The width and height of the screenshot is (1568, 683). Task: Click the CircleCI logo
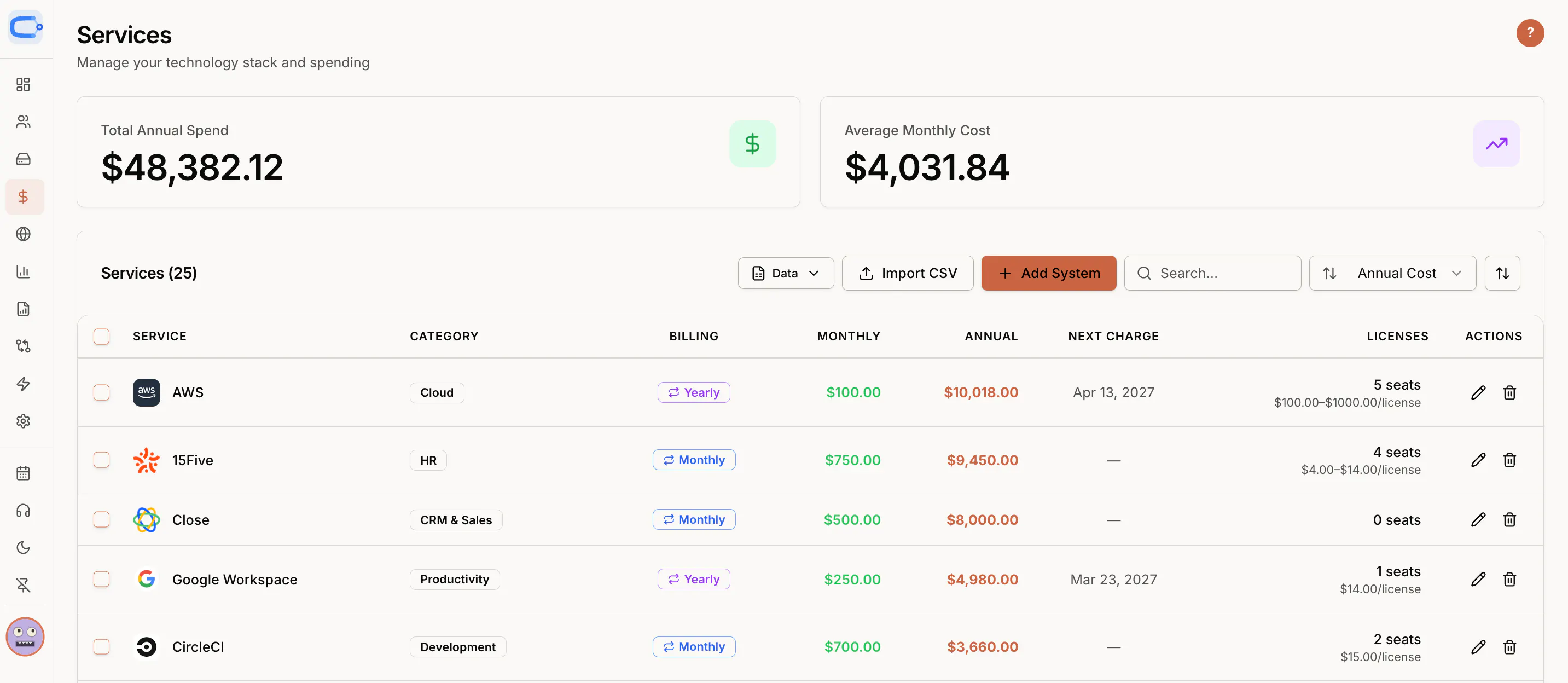tap(146, 647)
